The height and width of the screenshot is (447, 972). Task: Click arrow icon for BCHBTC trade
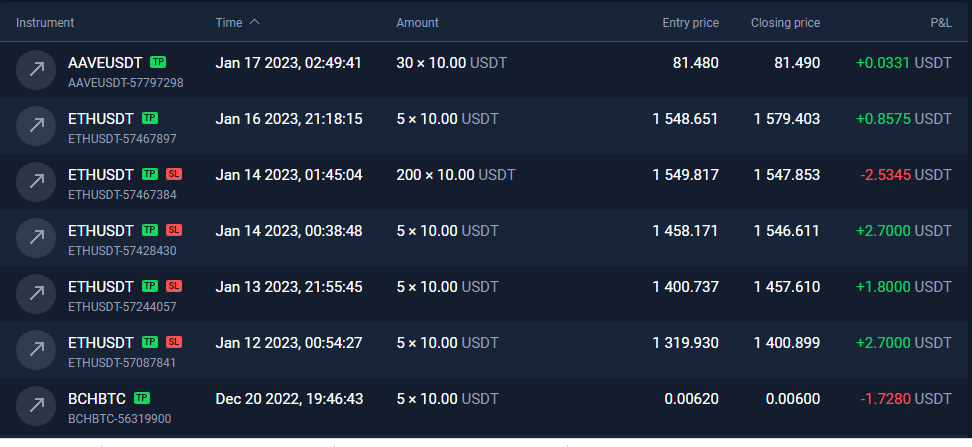(36, 406)
